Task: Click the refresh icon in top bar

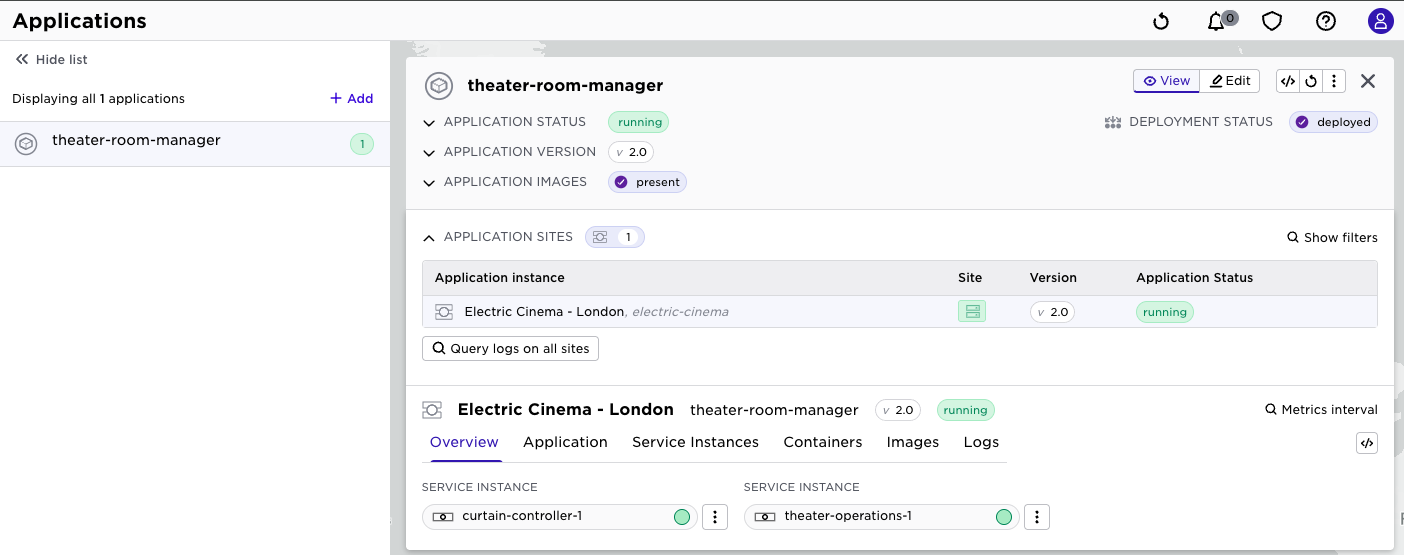Action: pos(1161,21)
